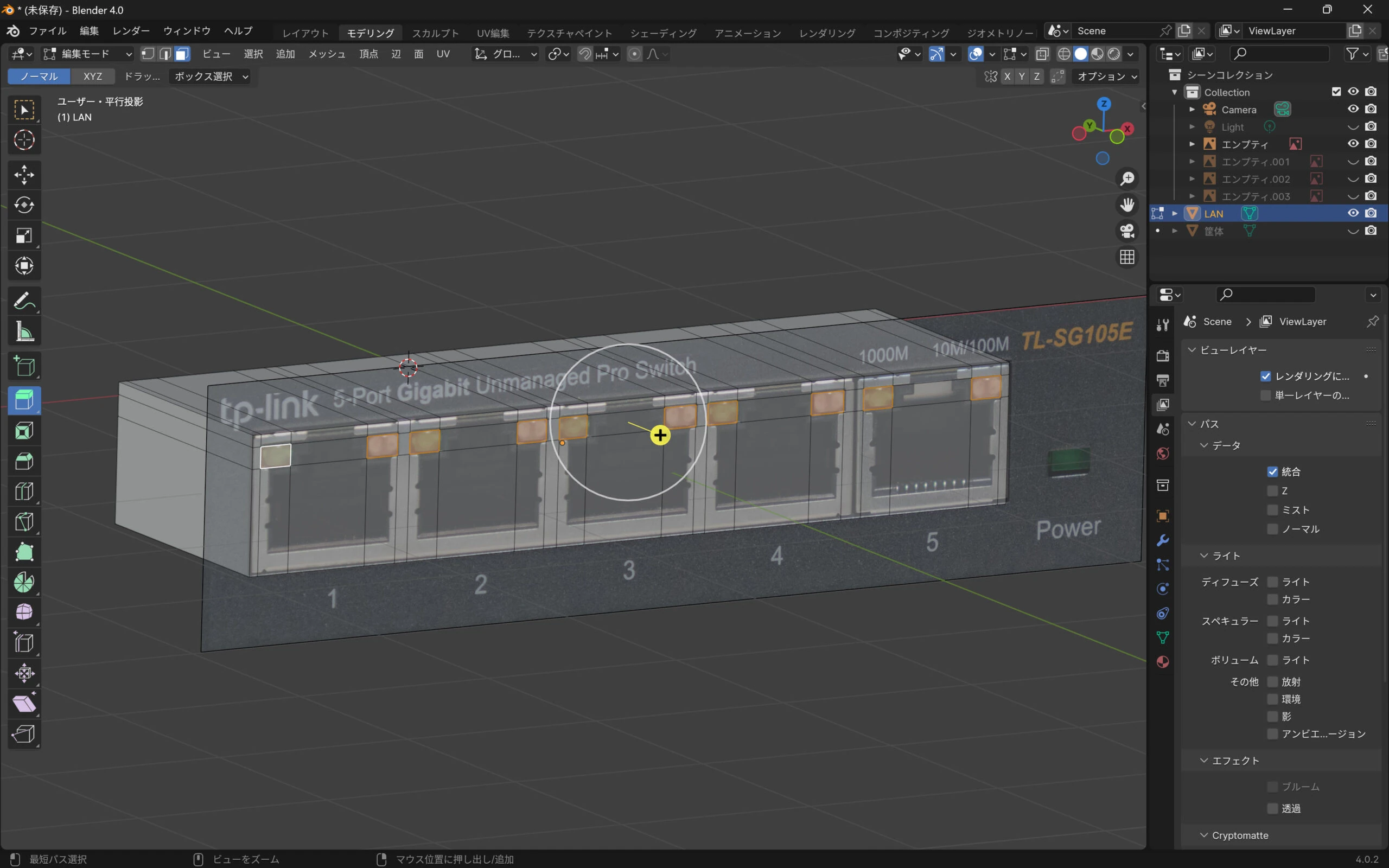Click the properties panel search field

click(1266, 295)
